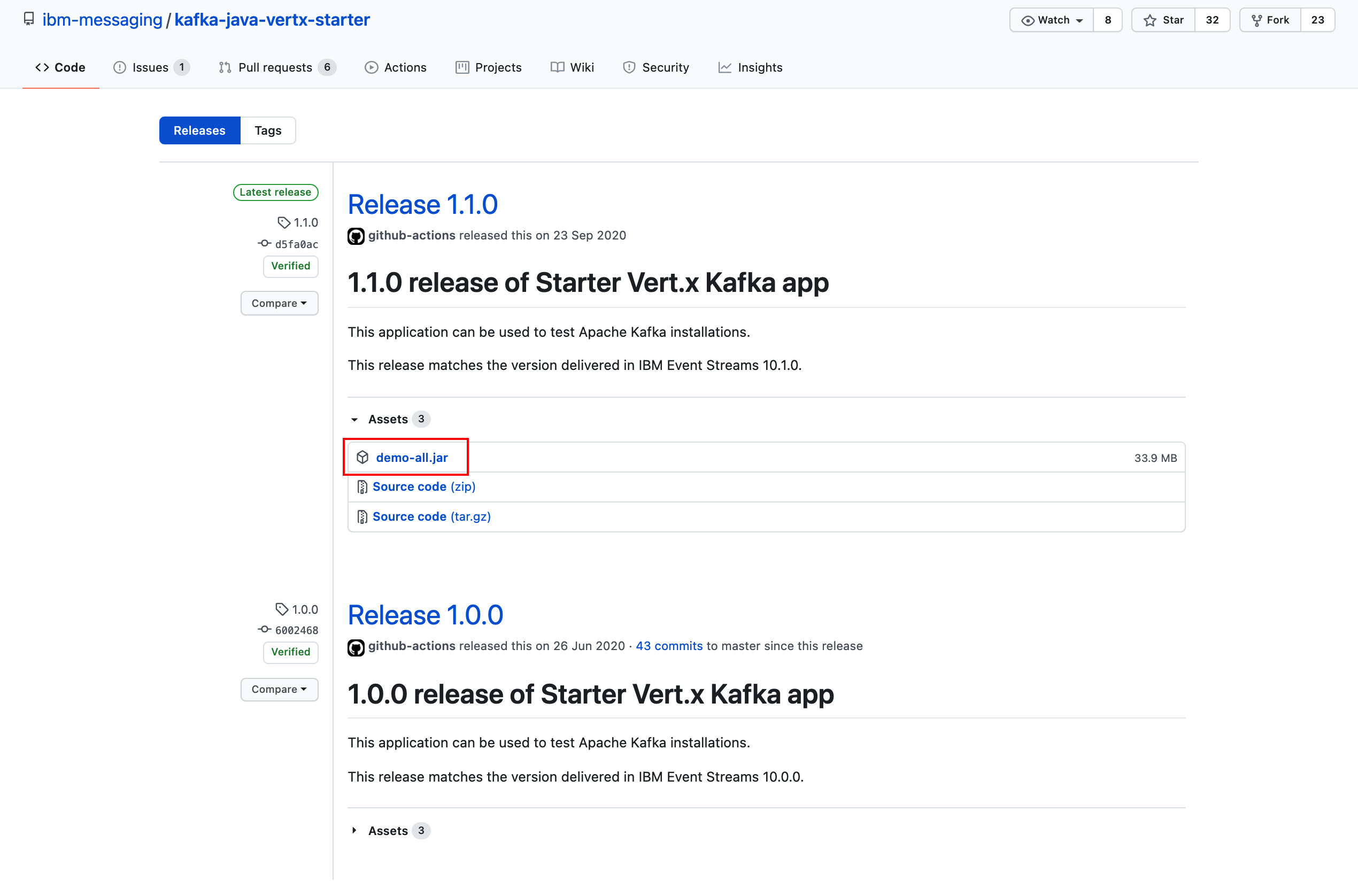Open the kafka-java-vertx-starter repository link

272,19
